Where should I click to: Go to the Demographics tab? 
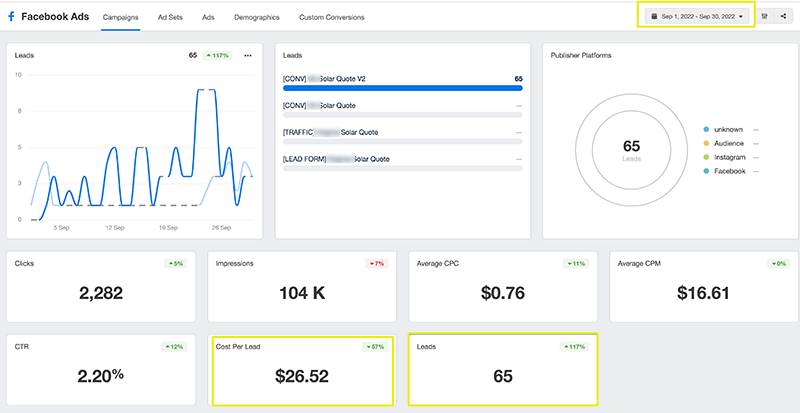click(x=257, y=17)
